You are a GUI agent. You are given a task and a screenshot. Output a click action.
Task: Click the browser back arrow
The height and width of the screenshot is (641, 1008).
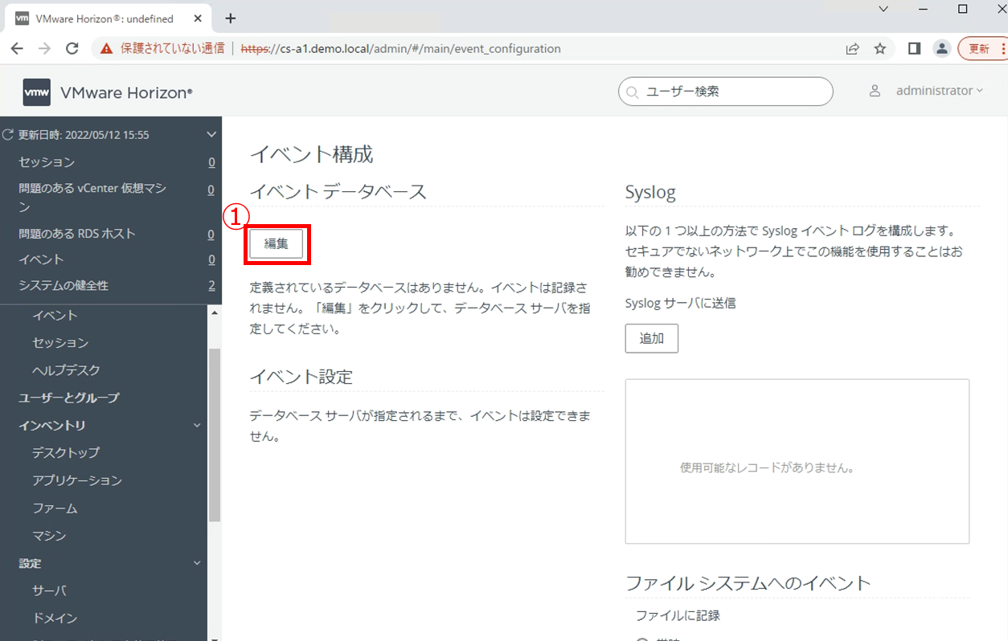coord(17,48)
